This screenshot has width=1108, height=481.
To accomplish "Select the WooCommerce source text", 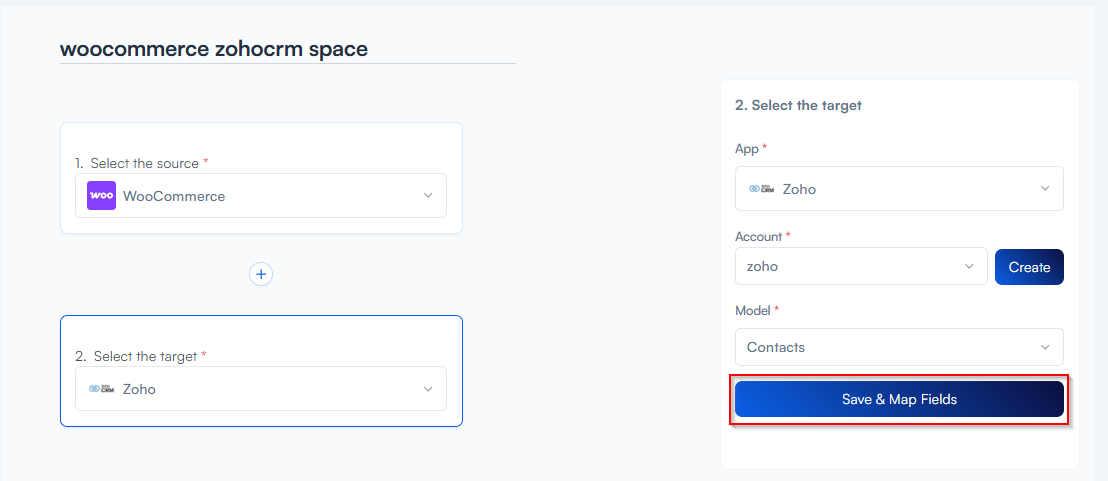I will 174,196.
